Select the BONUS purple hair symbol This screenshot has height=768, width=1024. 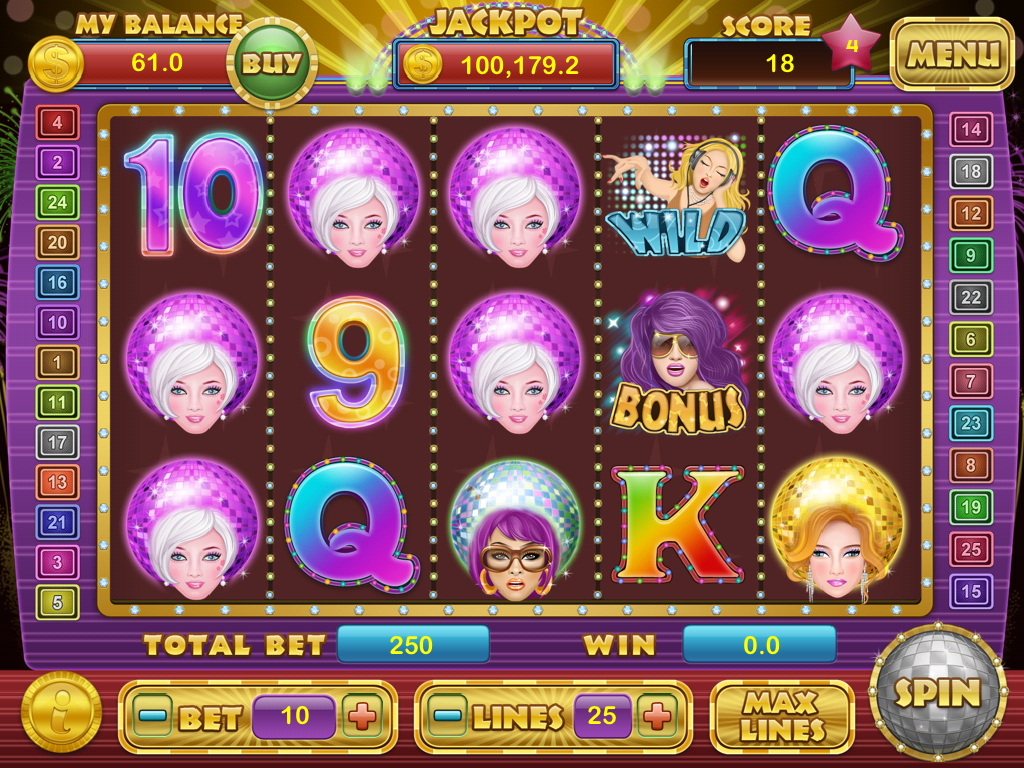[677, 364]
